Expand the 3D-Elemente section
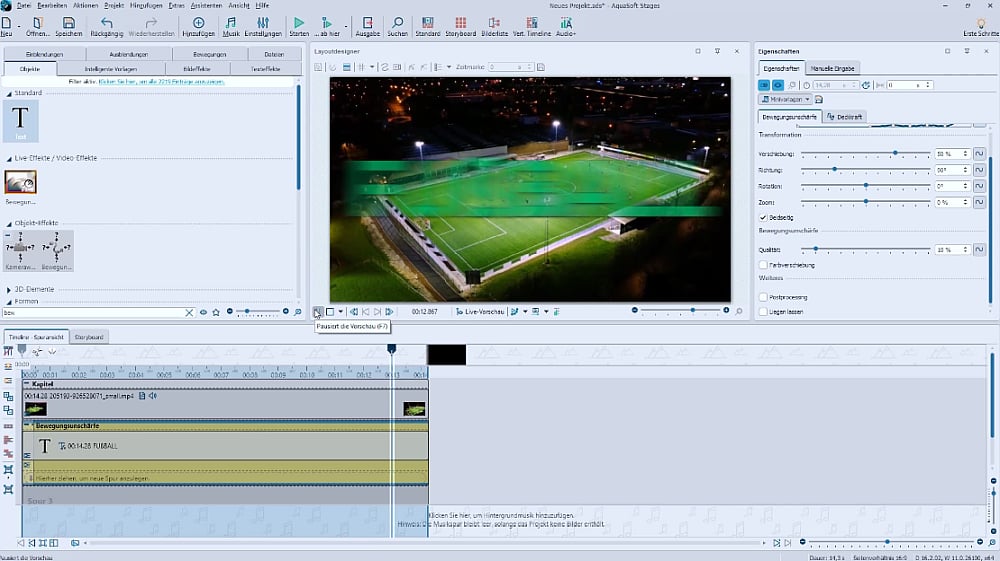Viewport: 1000px width, 561px height. (10, 289)
